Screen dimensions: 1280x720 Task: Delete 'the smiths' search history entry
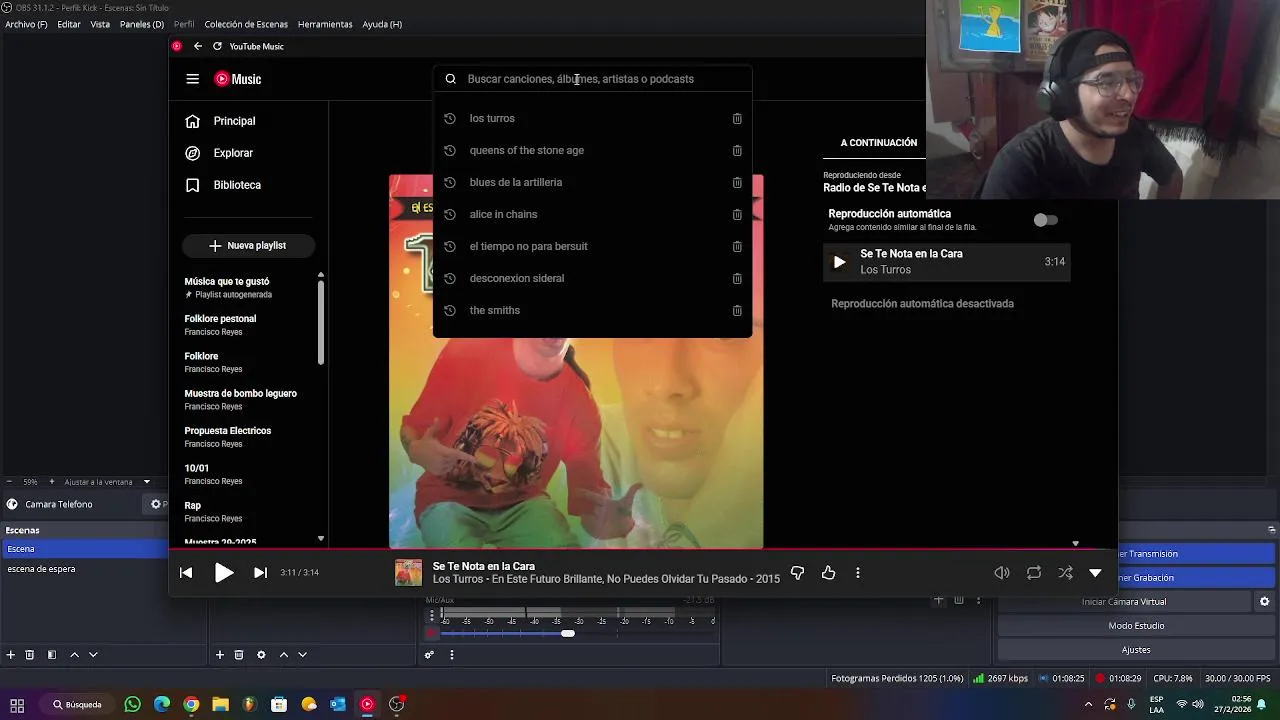click(x=737, y=310)
